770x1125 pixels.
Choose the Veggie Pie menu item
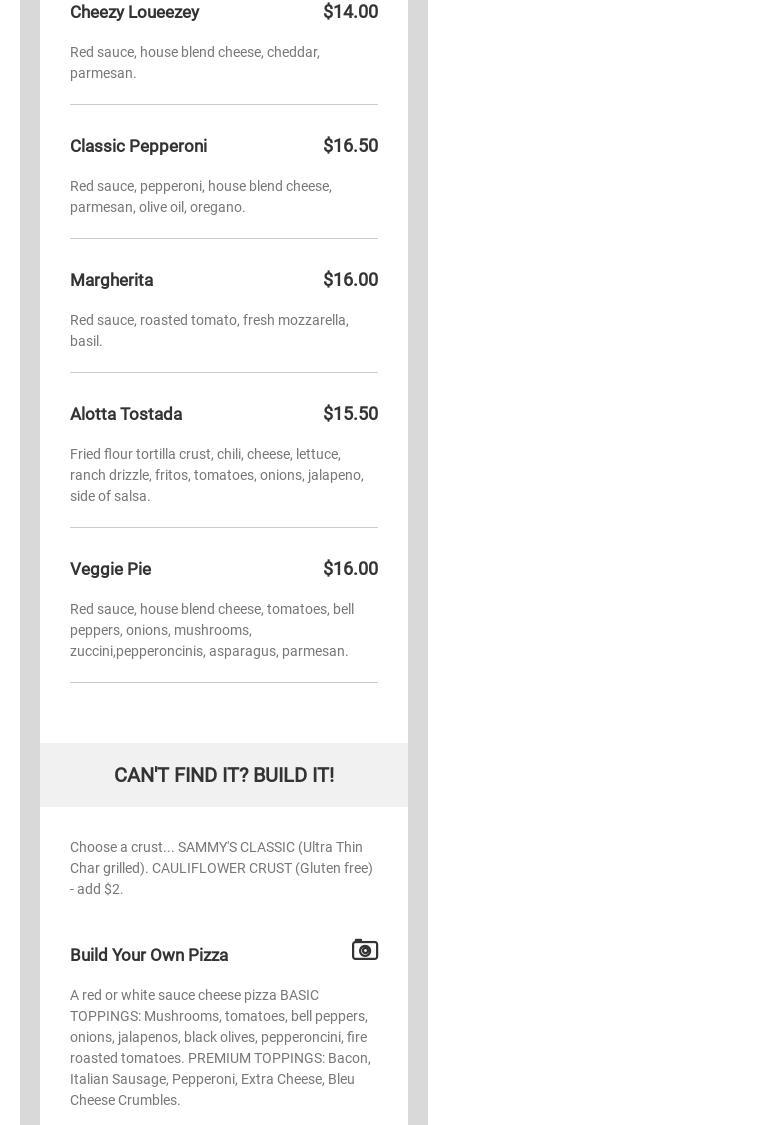click(x=111, y=569)
